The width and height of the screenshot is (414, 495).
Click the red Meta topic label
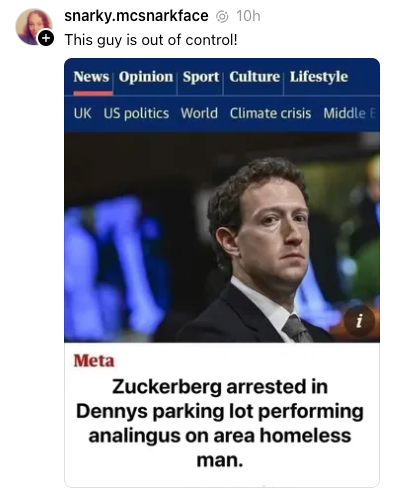point(94,361)
